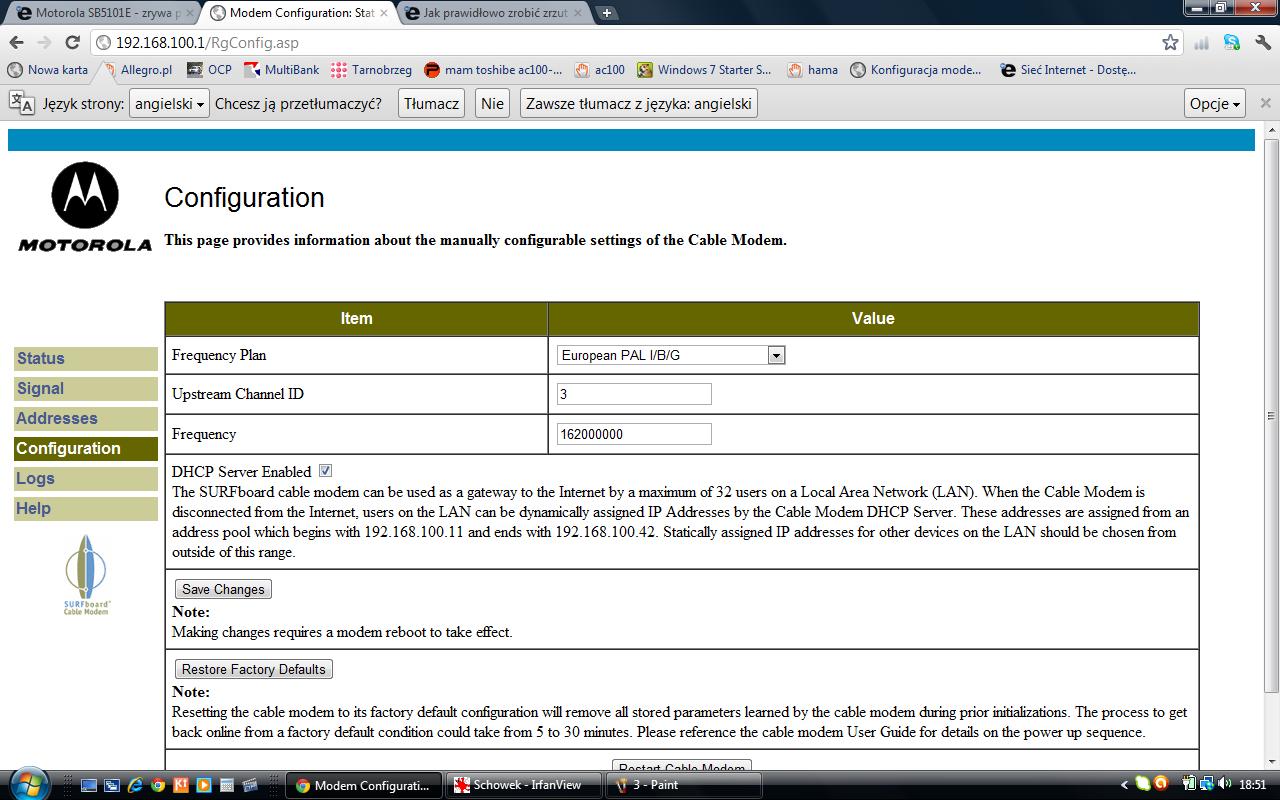1280x800 pixels.
Task: Click the Nie button in translate bar
Action: tap(492, 103)
